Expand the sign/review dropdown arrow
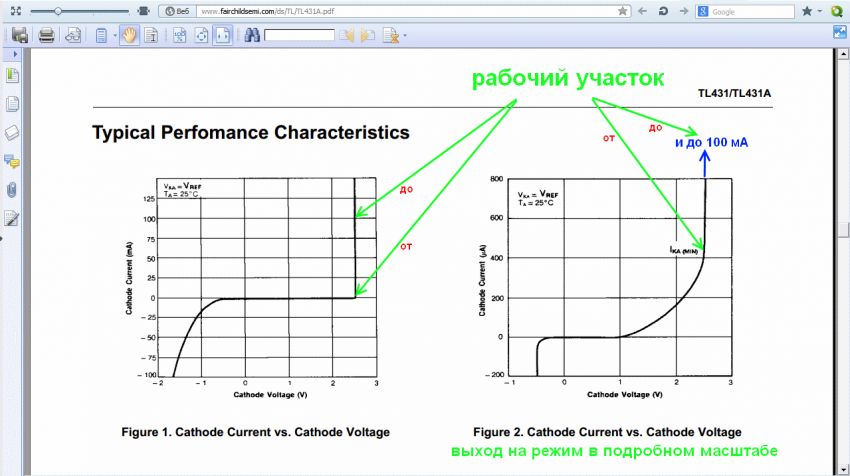The image size is (850, 476). coord(405,36)
